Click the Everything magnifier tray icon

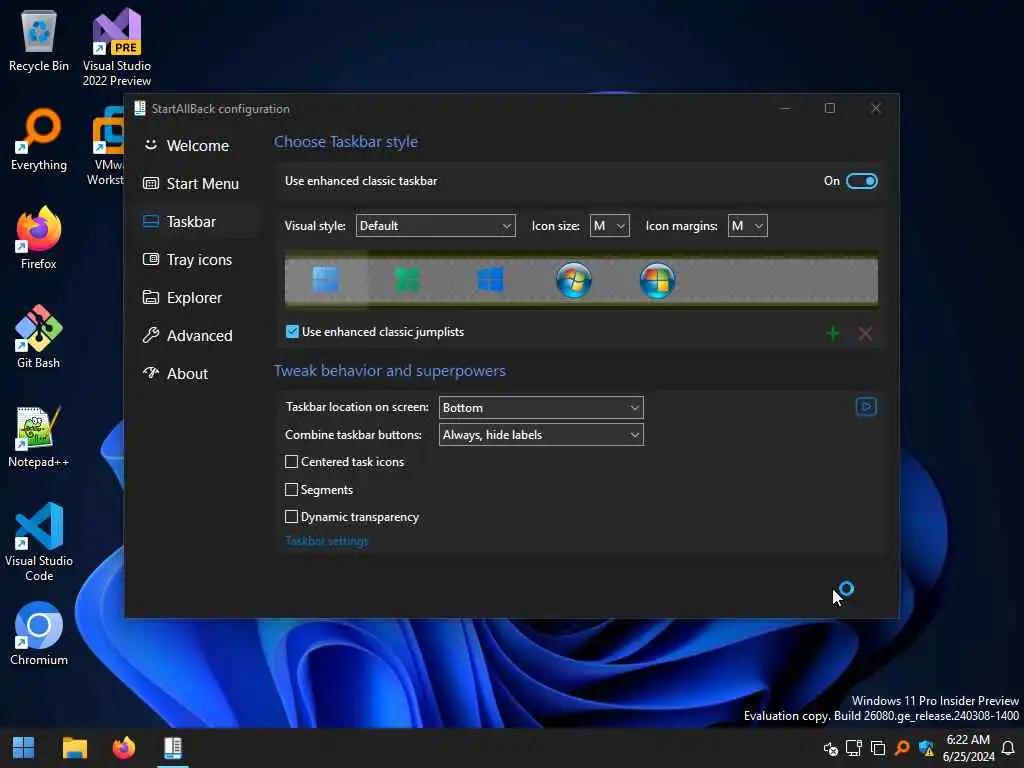tap(903, 748)
